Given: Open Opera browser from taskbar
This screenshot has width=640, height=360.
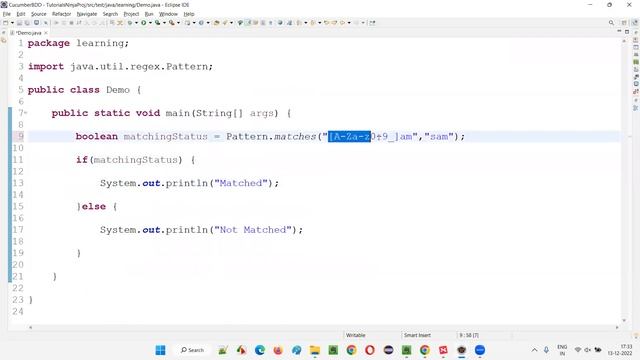Looking at the screenshot, I should (x=370, y=350).
